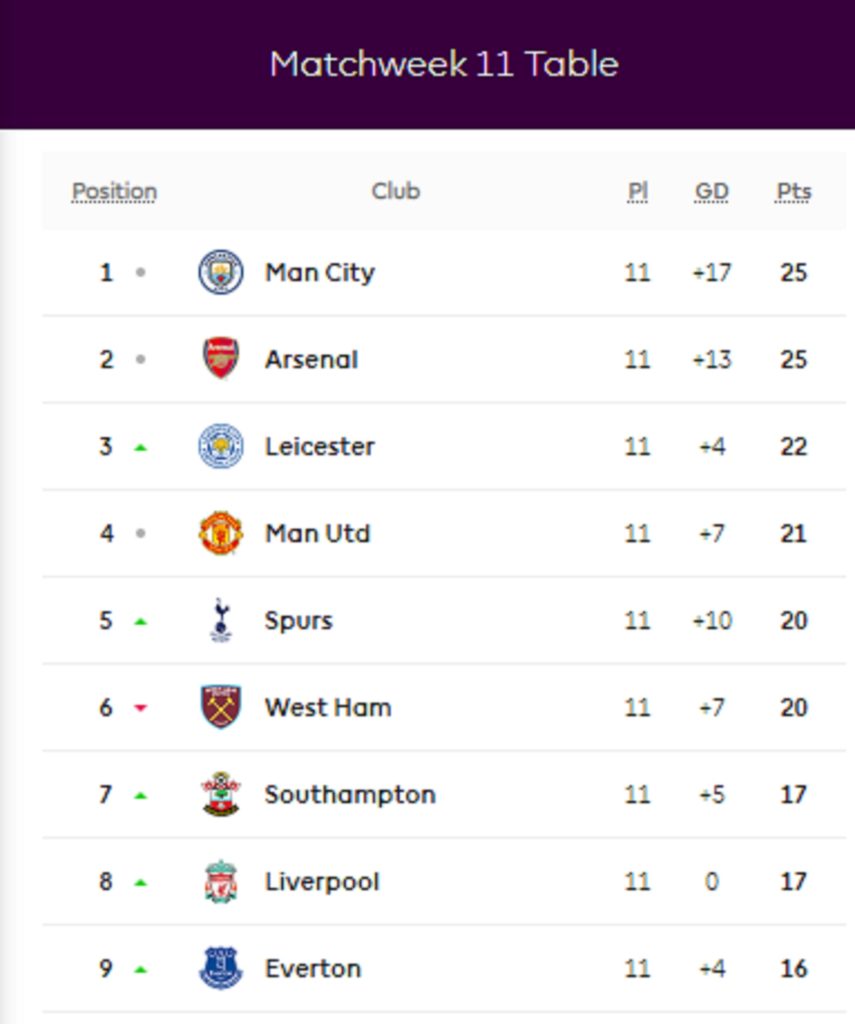The height and width of the screenshot is (1024, 855).
Task: Select the Position column header
Action: pyautogui.click(x=114, y=191)
